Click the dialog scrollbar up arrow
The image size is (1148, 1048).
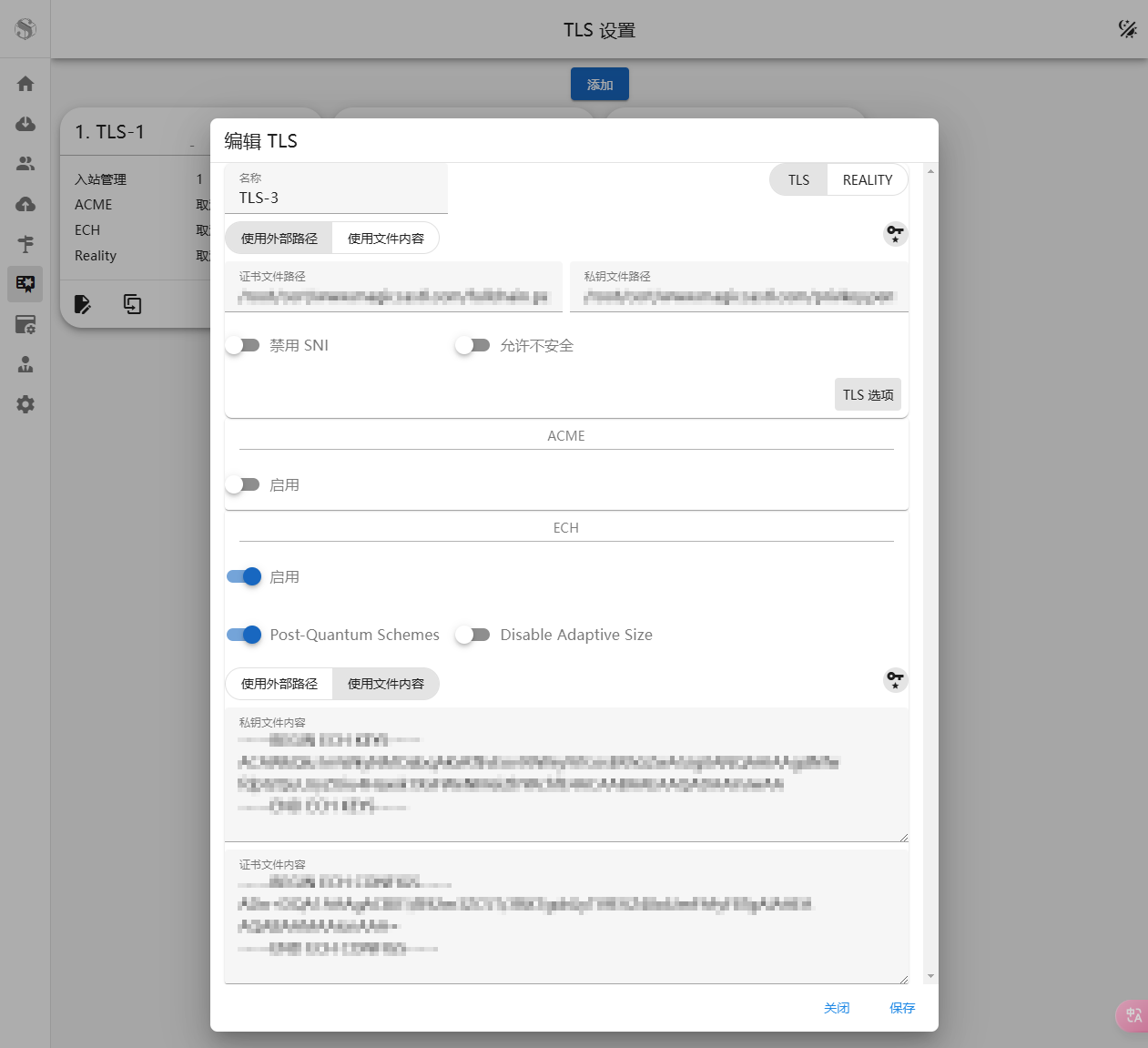click(x=930, y=171)
